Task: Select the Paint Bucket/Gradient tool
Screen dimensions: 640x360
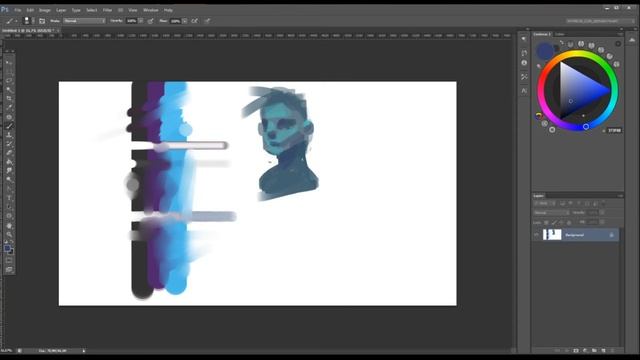Action: (x=9, y=162)
